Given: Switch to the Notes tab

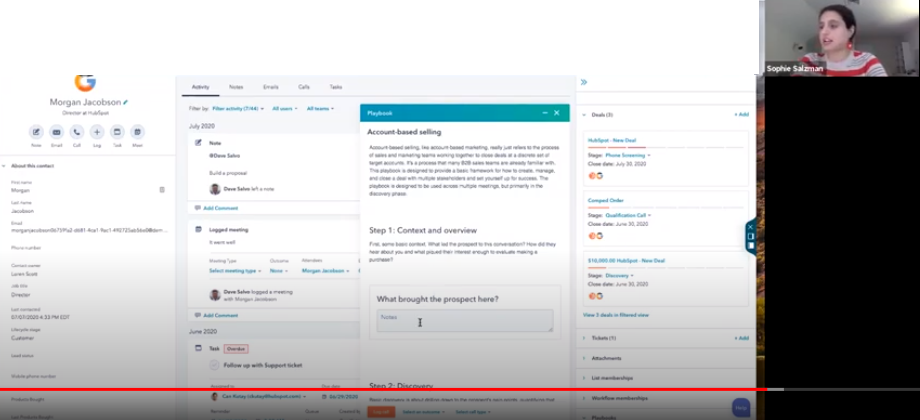Looking at the screenshot, I should (236, 87).
